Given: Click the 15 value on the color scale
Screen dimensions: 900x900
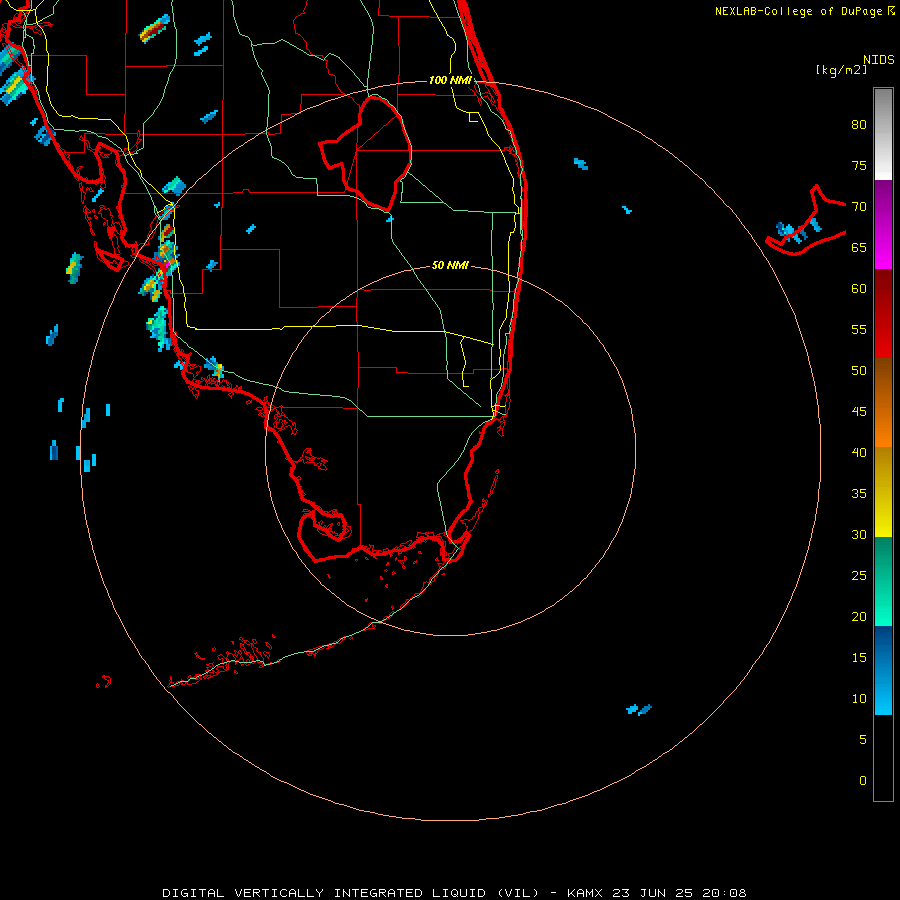Looking at the screenshot, I should pos(859,657).
